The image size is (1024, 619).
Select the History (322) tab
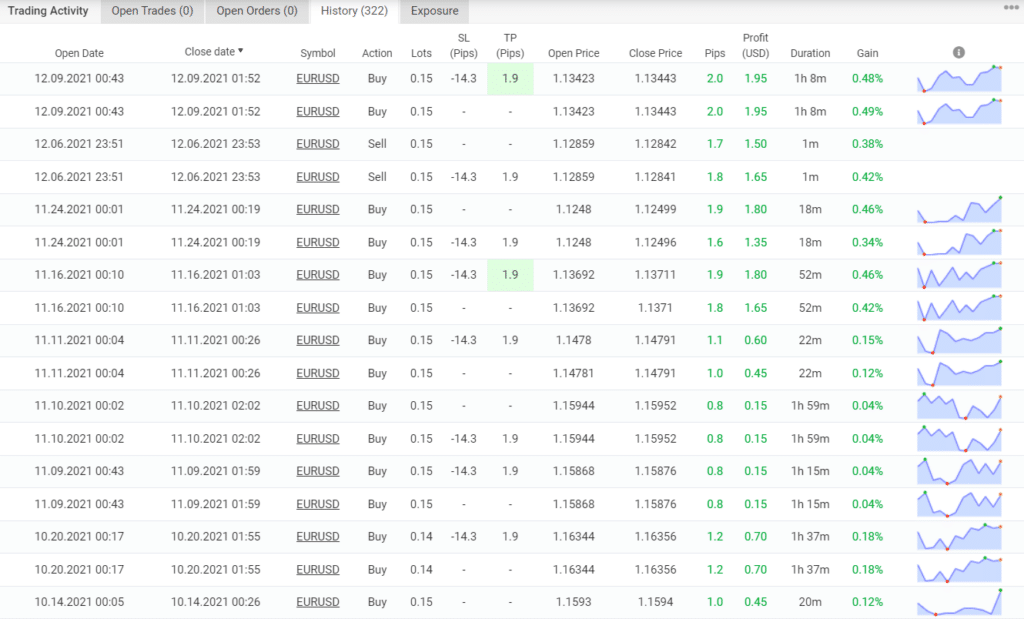pyautogui.click(x=353, y=11)
